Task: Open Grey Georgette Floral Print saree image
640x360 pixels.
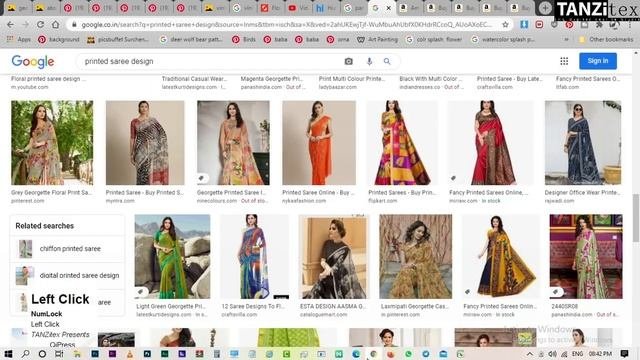Action: [x=52, y=143]
